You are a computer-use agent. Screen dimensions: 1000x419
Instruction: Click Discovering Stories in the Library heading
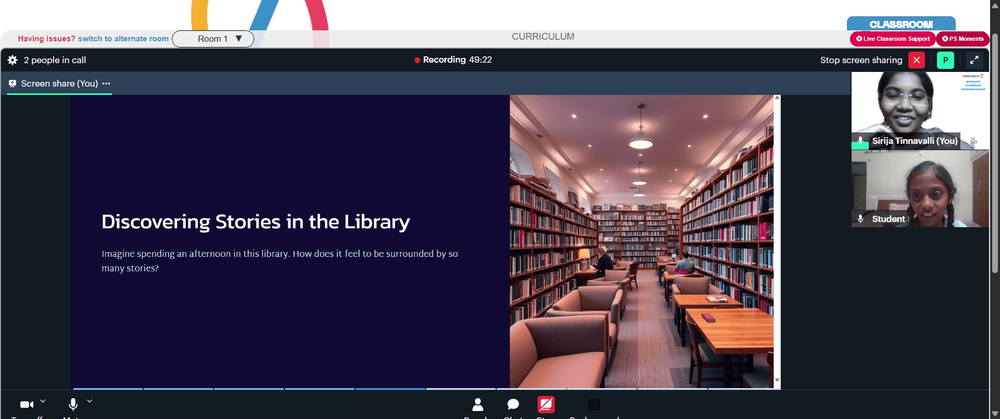256,222
